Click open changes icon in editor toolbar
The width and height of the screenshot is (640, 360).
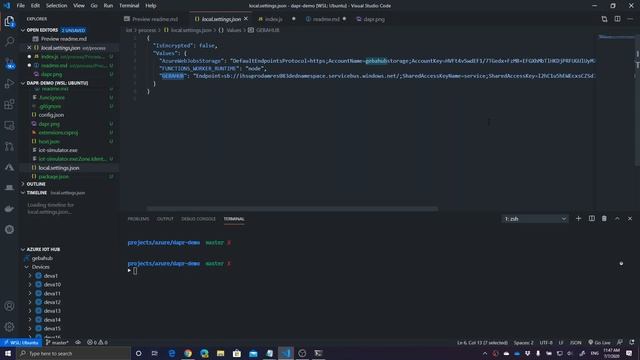click(604, 19)
